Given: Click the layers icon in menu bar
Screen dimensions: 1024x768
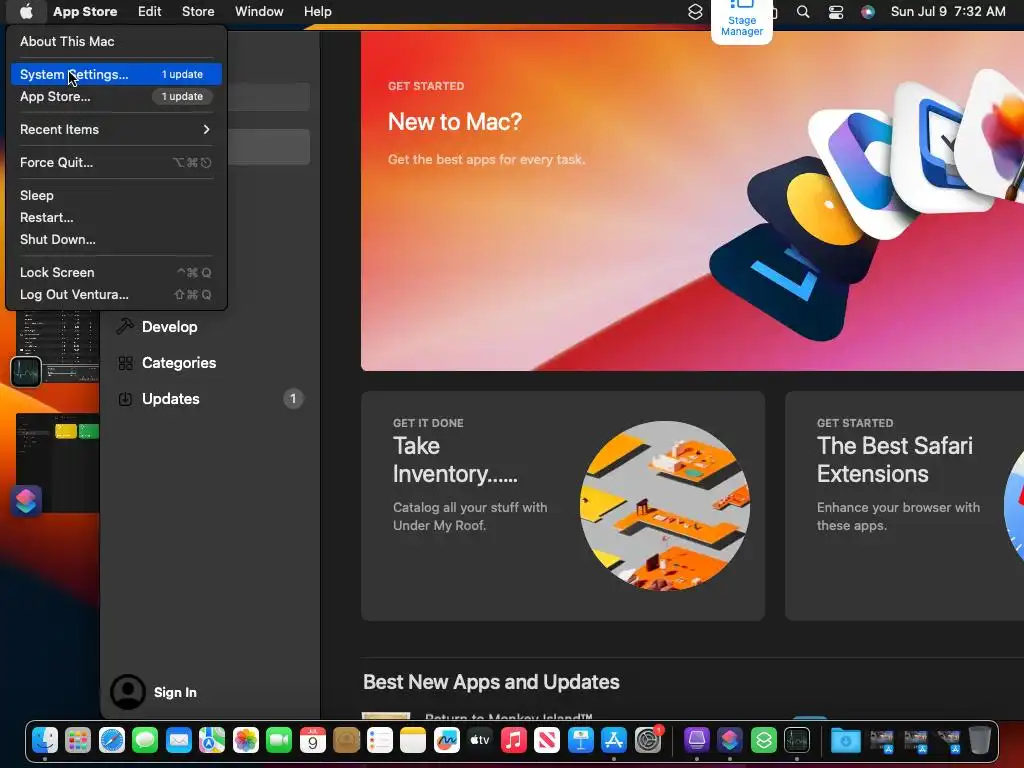Looking at the screenshot, I should coord(696,12).
